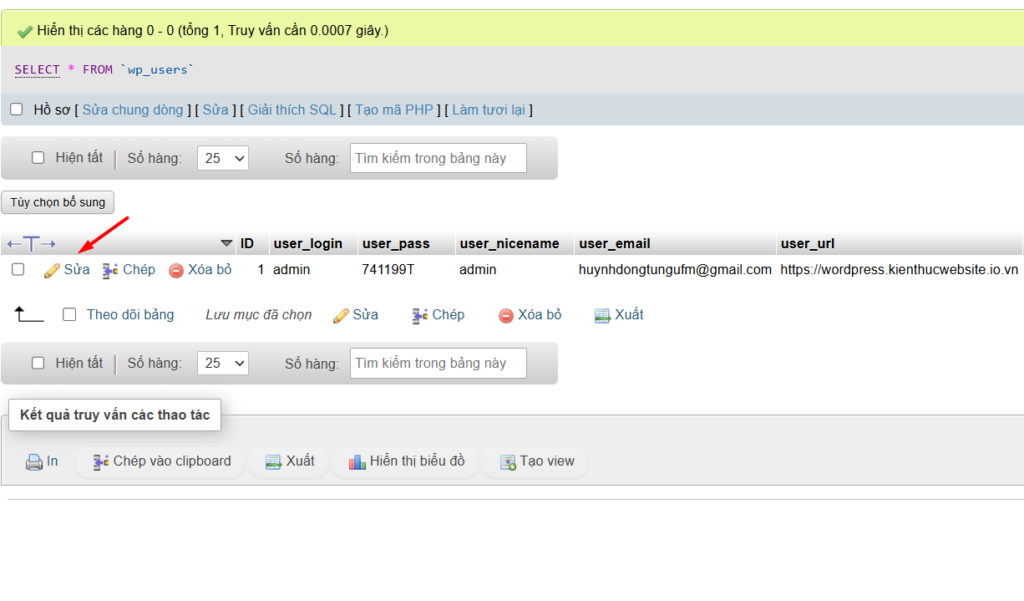1024x601 pixels.
Task: Click the email huynhdongtungufm@gmail.com cell
Action: tap(675, 270)
